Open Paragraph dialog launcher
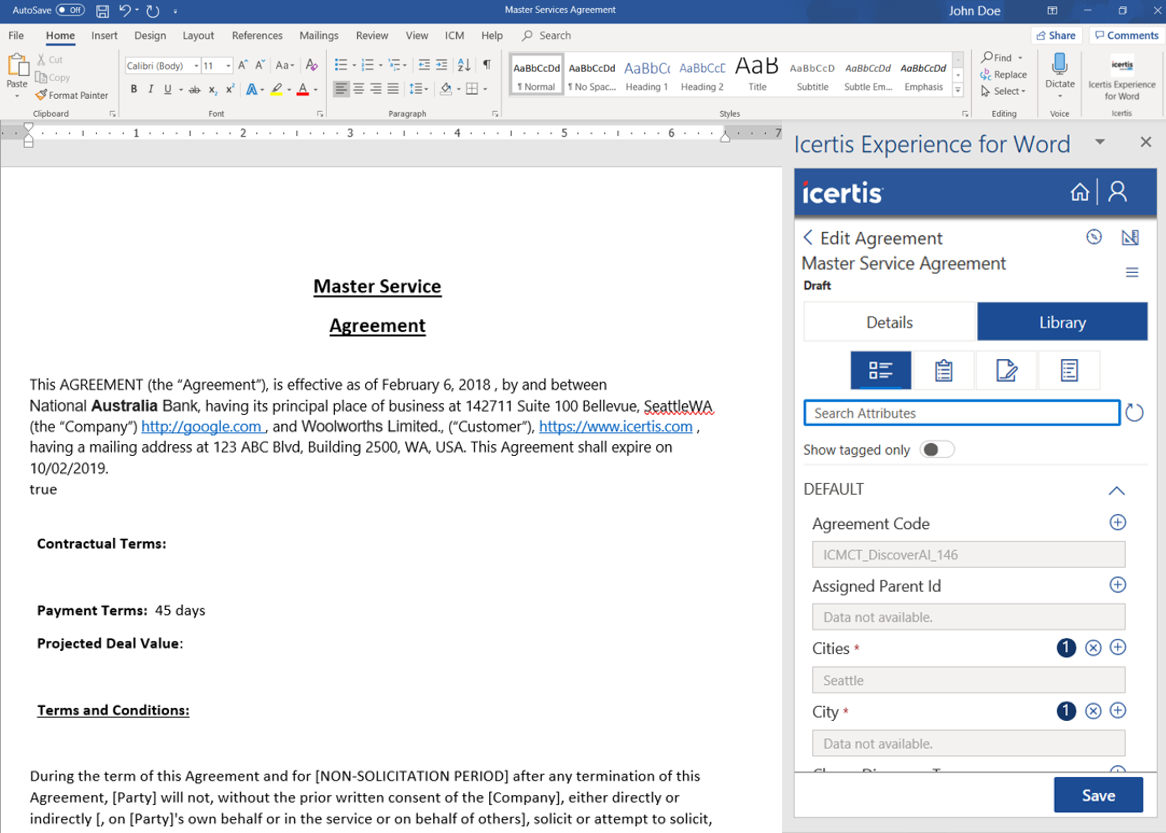 tap(495, 114)
